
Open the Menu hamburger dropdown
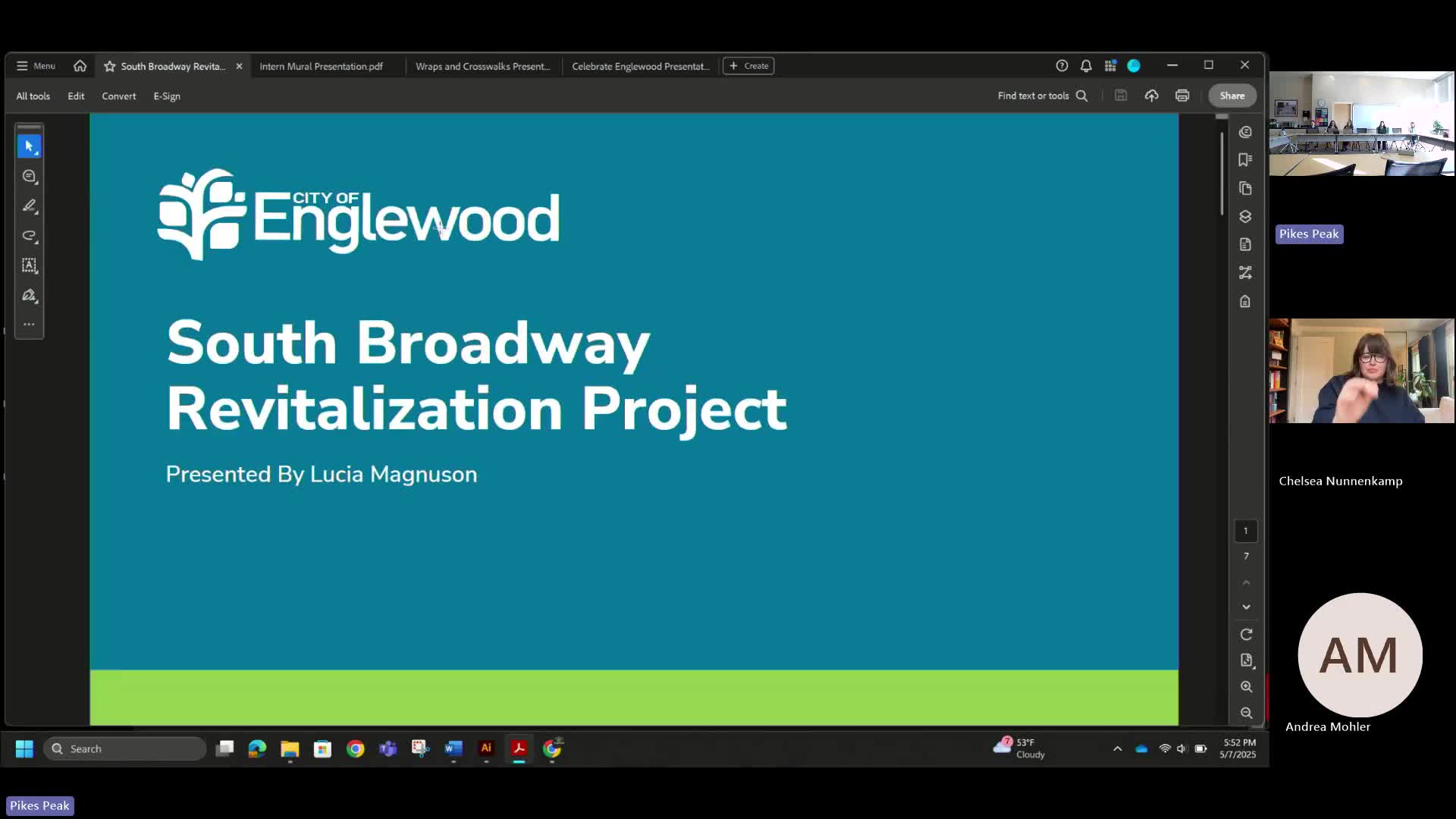coord(36,66)
